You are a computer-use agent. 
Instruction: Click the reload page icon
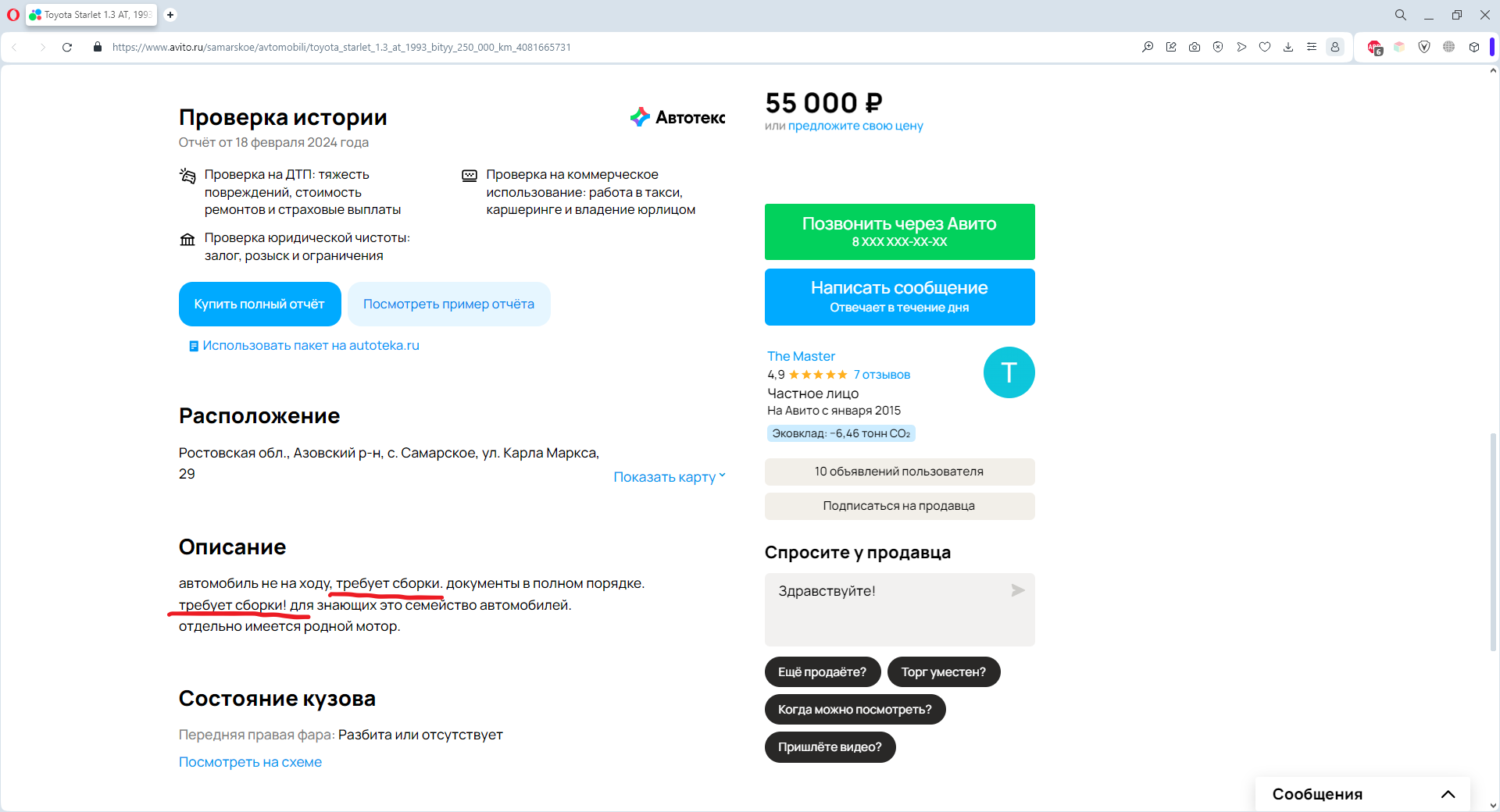click(67, 48)
